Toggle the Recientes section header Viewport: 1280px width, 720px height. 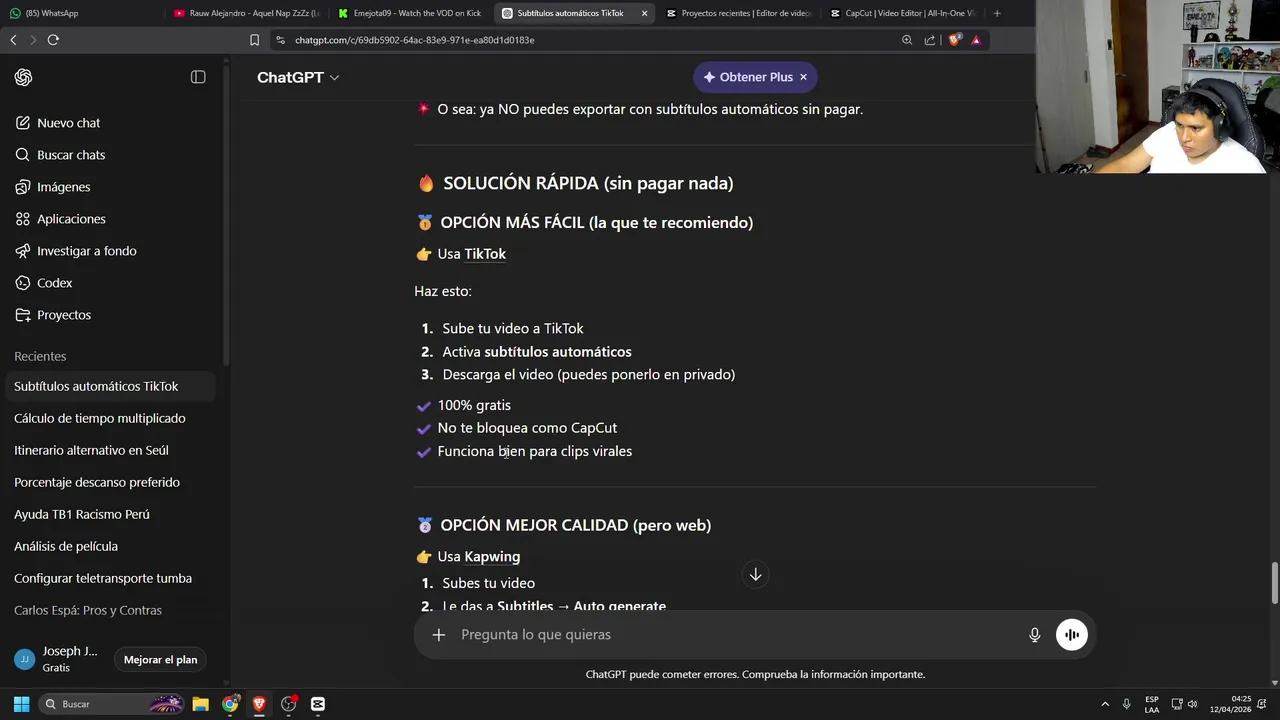pos(40,356)
